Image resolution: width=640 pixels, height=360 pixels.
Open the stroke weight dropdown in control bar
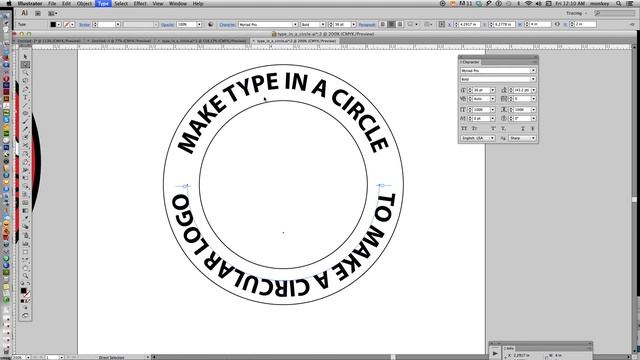[118, 24]
